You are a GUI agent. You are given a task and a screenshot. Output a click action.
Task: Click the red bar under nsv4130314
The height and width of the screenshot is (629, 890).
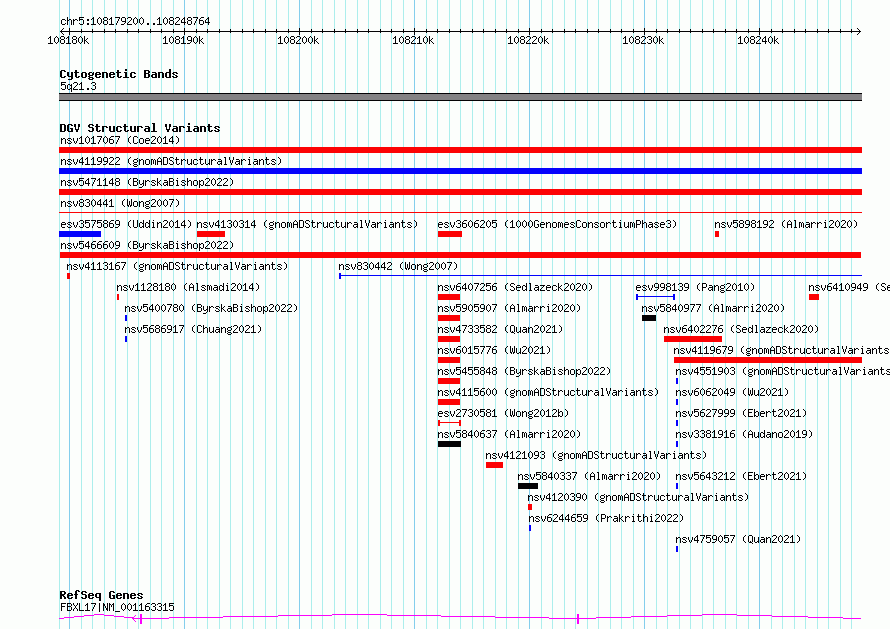coord(211,234)
